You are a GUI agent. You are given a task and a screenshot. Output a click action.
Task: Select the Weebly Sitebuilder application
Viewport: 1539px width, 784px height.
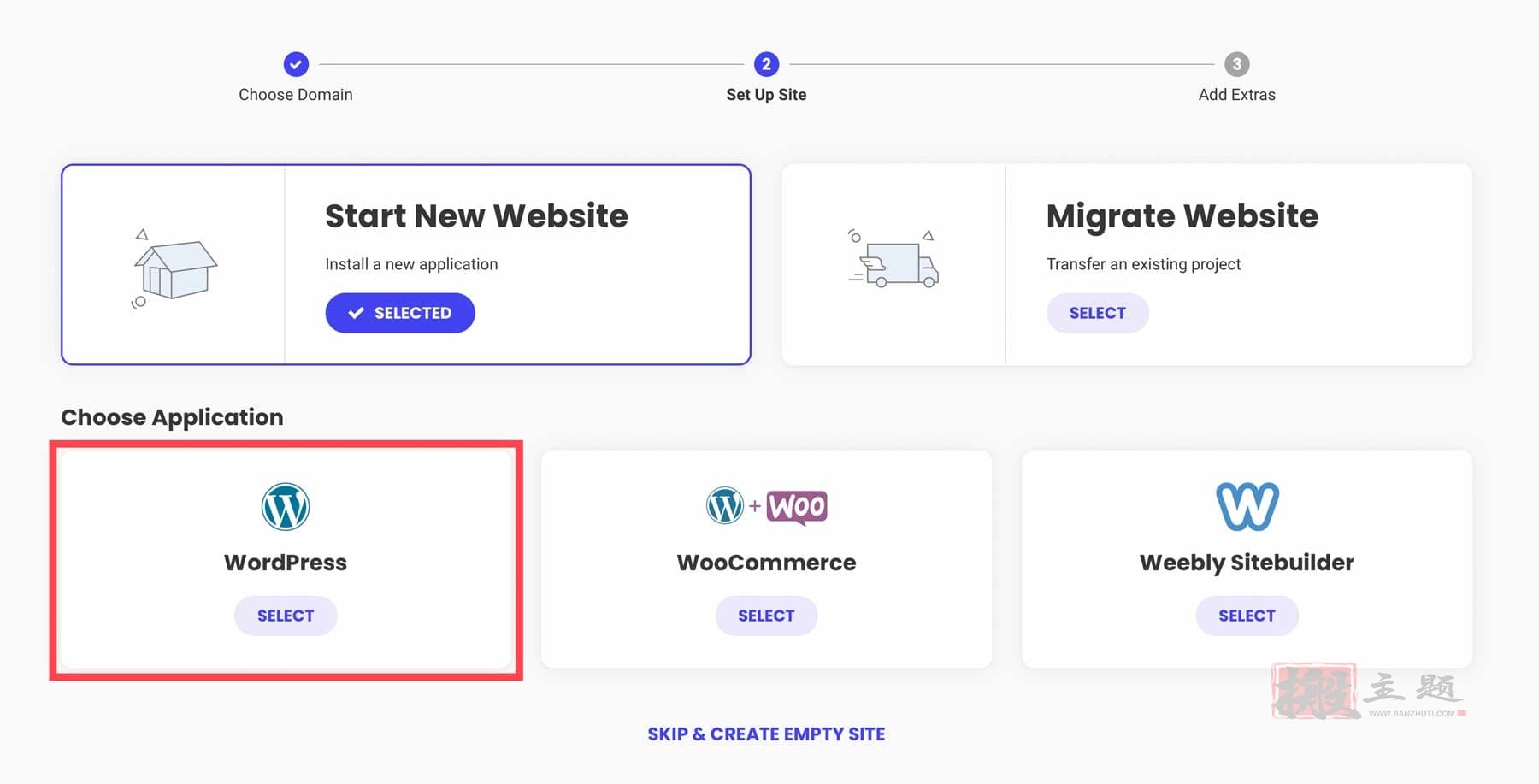point(1247,616)
